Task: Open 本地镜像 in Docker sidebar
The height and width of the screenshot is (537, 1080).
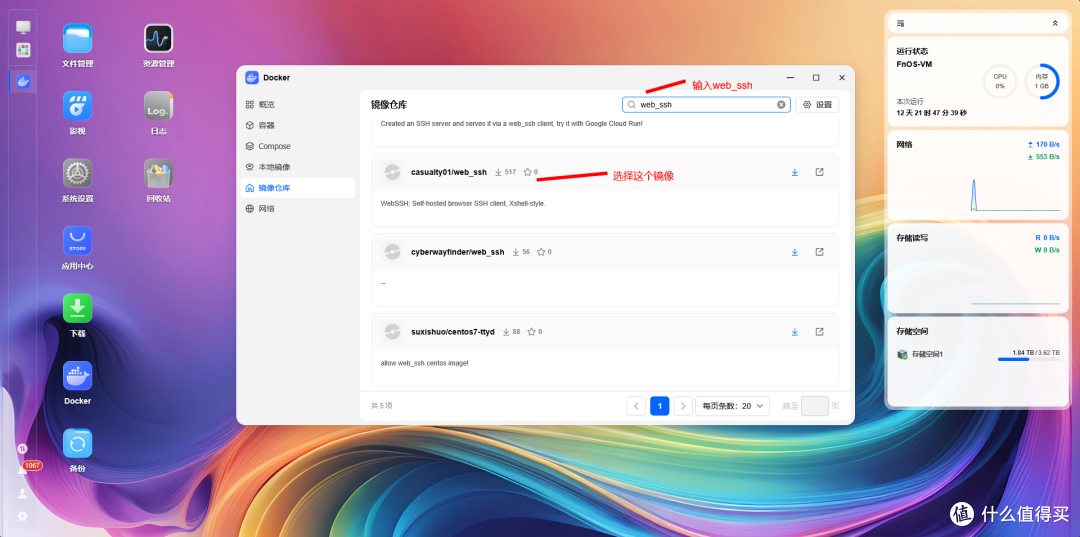Action: point(298,167)
